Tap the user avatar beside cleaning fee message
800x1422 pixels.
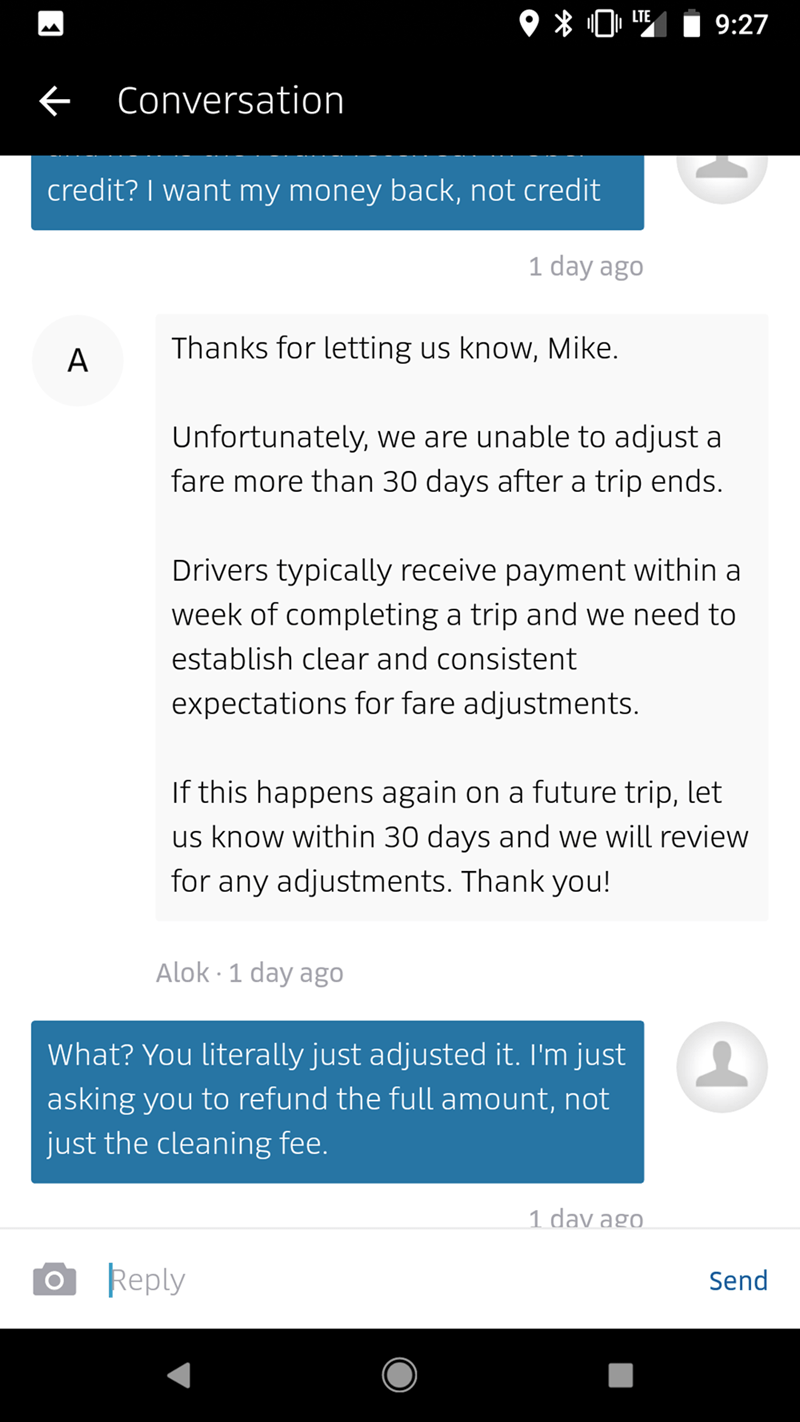(722, 1067)
